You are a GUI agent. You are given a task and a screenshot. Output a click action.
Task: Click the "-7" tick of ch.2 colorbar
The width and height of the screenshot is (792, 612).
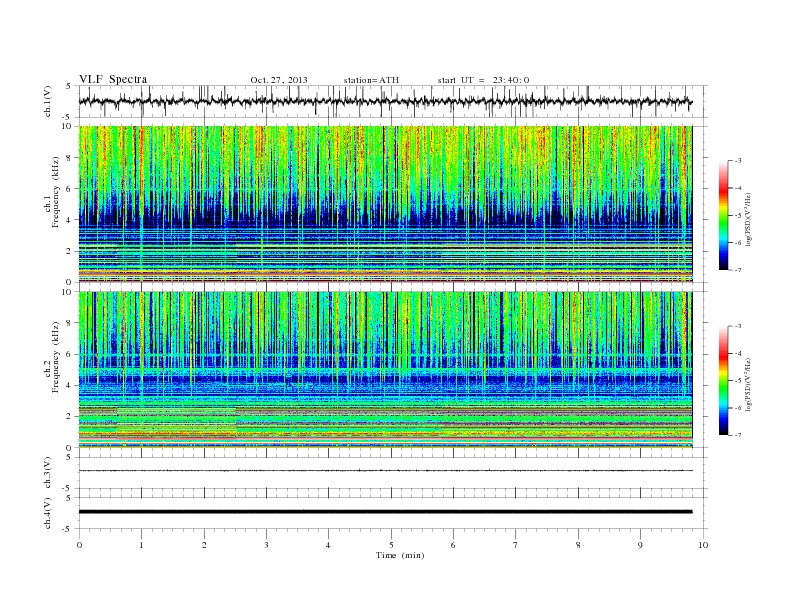click(x=738, y=435)
